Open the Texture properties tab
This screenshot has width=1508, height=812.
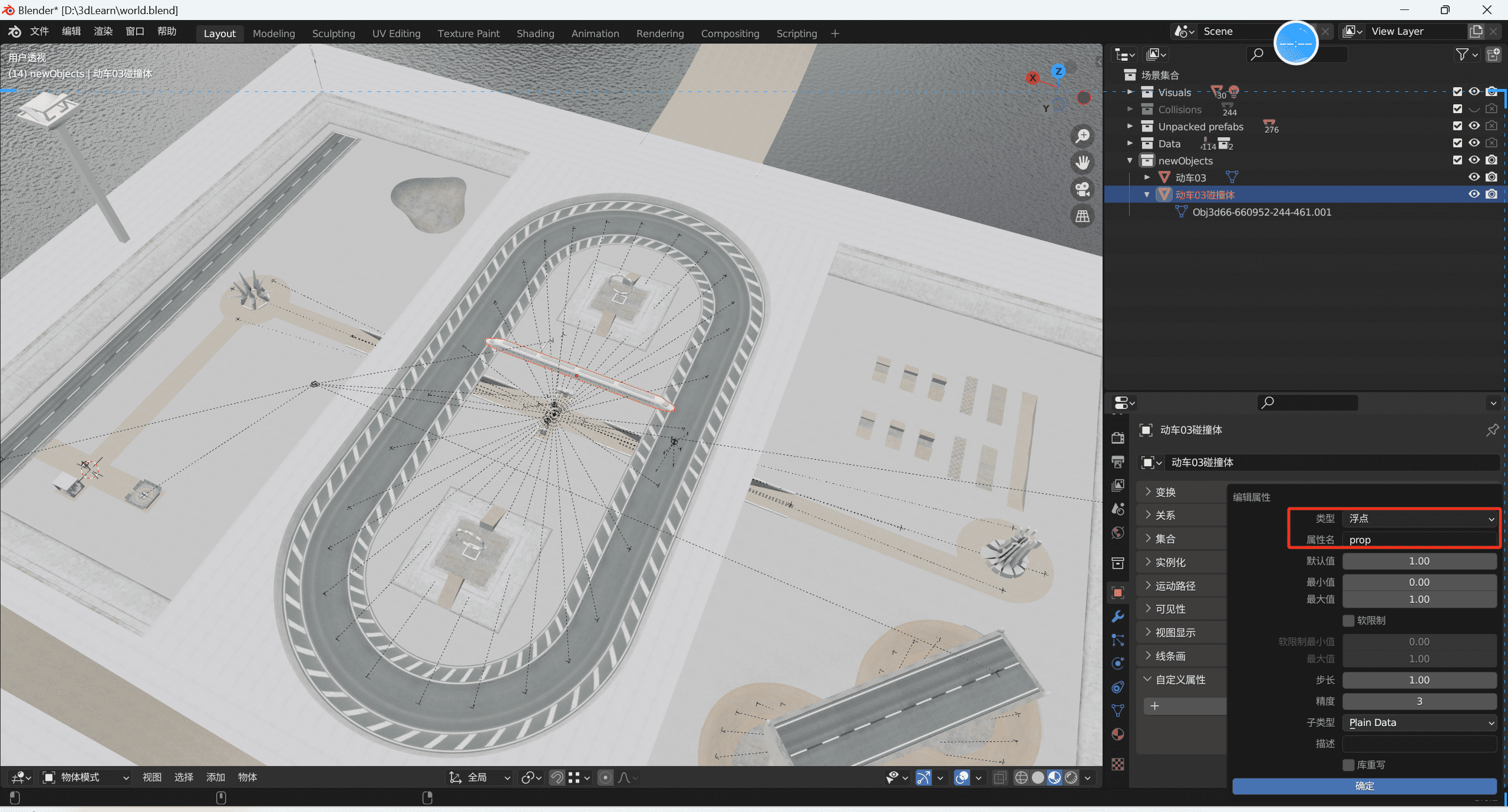1117,764
